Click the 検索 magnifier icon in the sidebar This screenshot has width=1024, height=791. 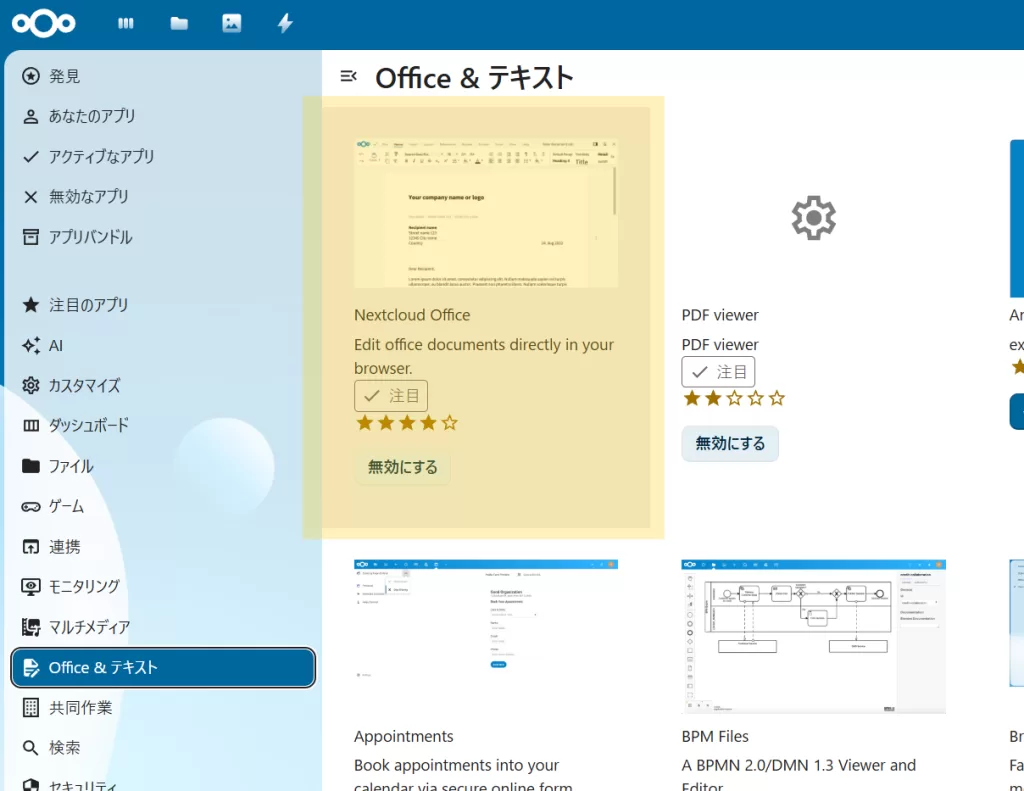30,747
